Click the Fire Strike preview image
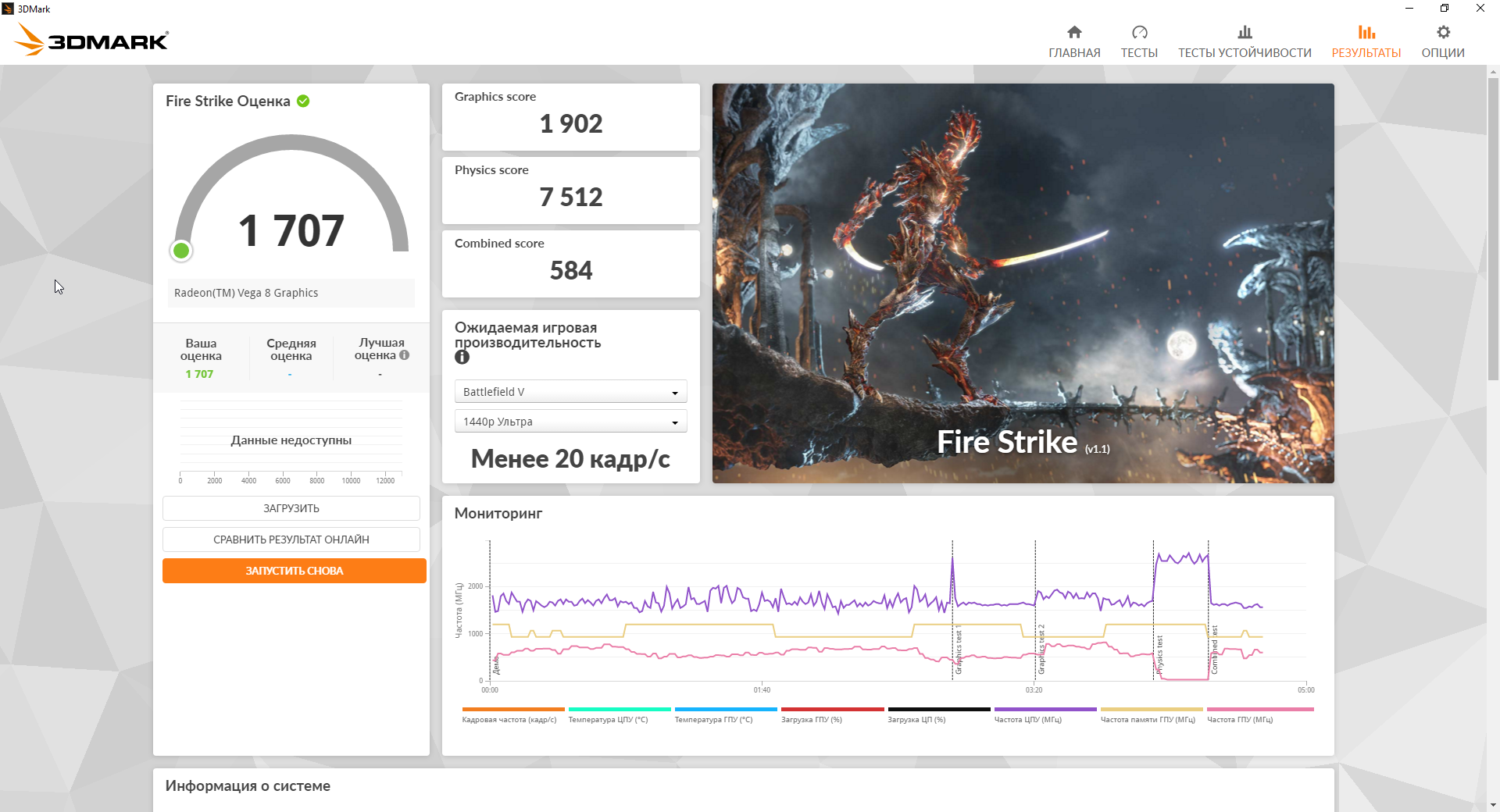This screenshot has width=1500, height=812. pyautogui.click(x=1023, y=283)
